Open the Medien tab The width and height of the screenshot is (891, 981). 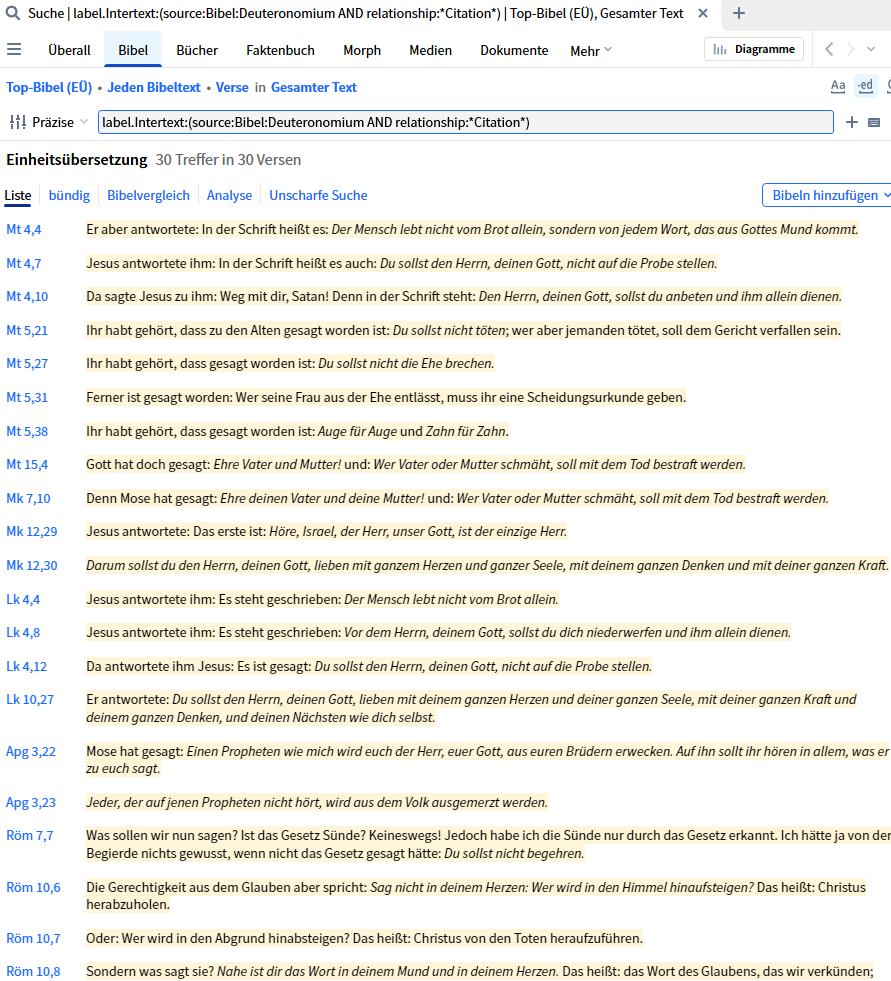[430, 50]
